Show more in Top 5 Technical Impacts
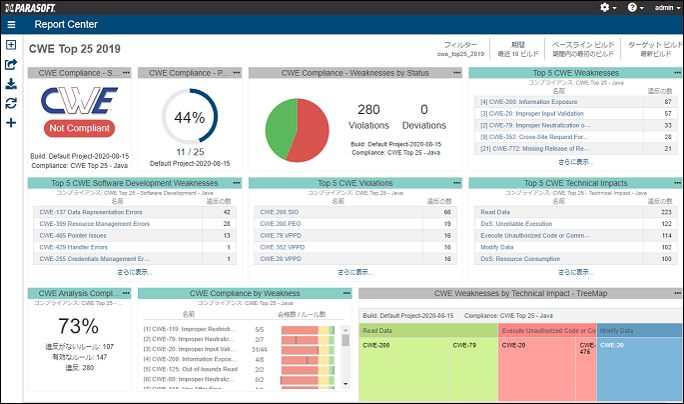 [576, 272]
